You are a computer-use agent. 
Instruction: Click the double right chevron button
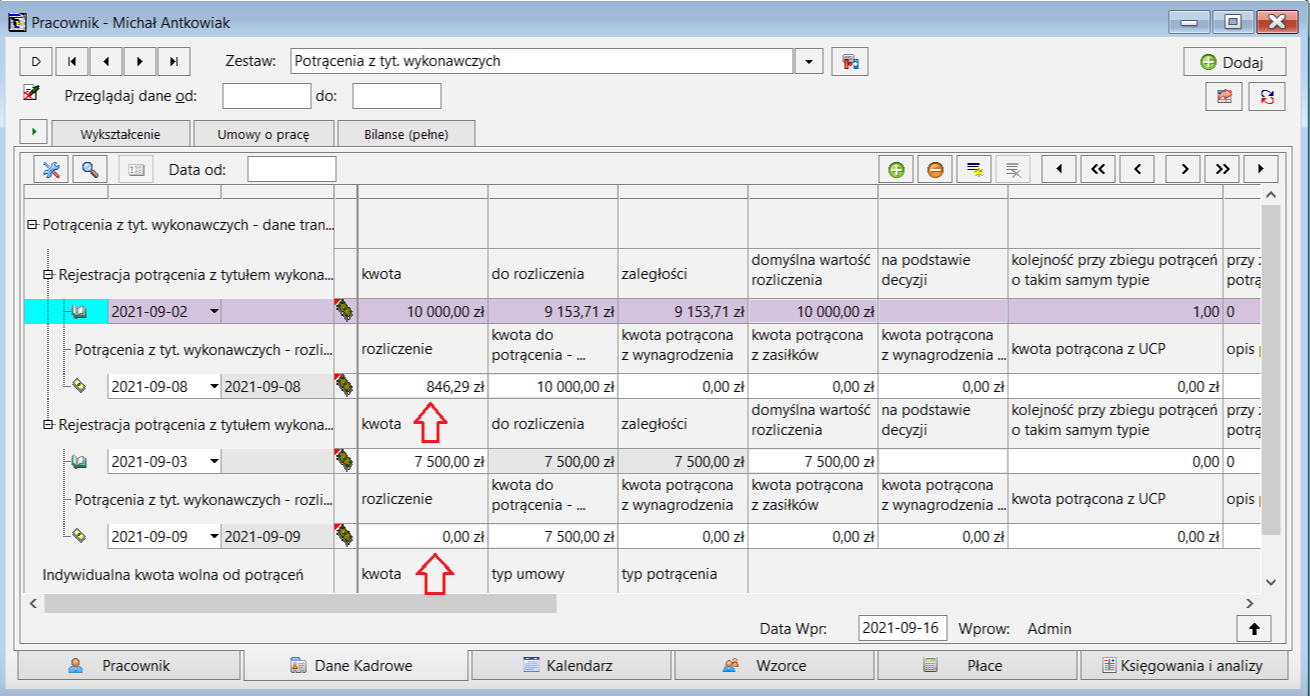point(1222,169)
